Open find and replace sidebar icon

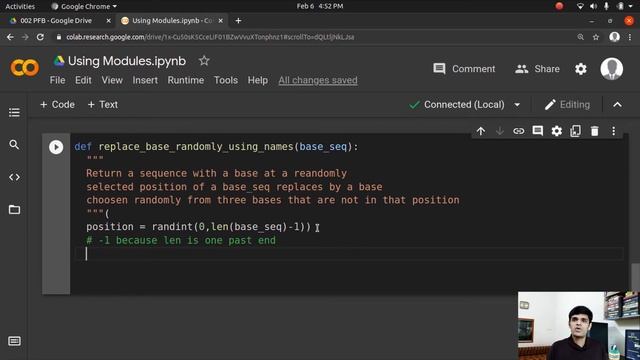tap(14, 144)
